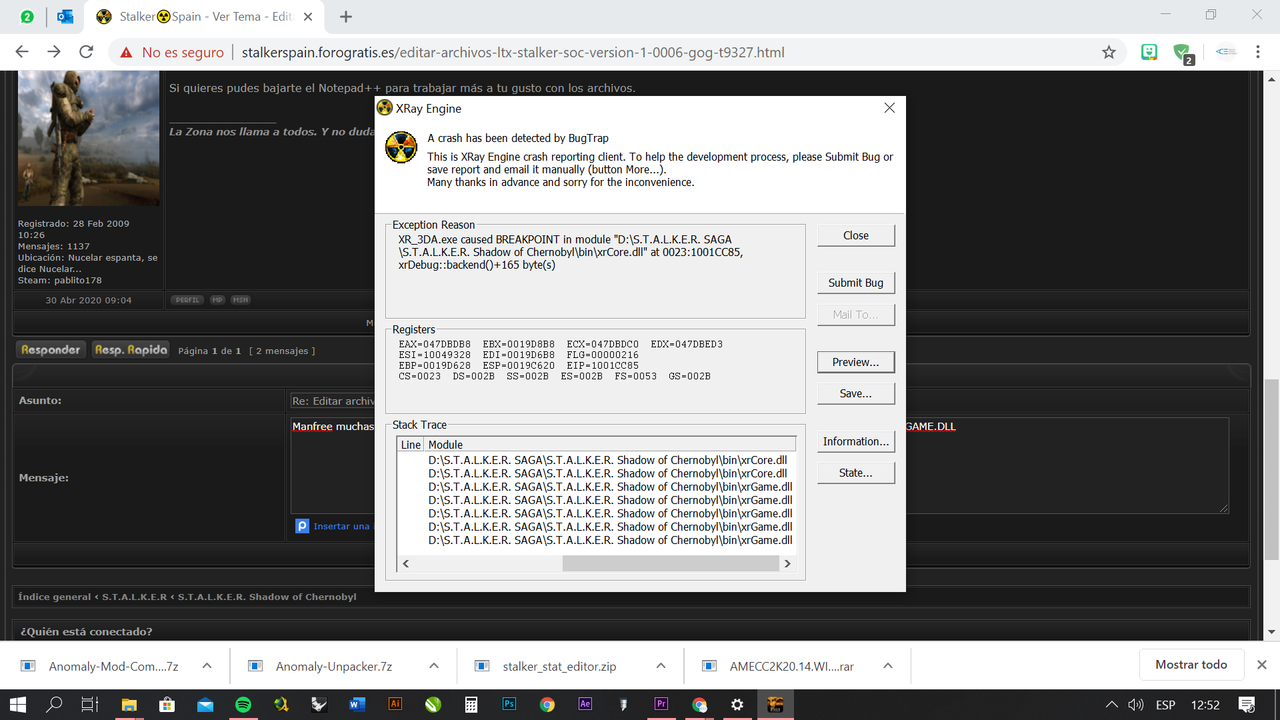
Task: Open Calculator from the taskbar
Action: pyautogui.click(x=471, y=705)
